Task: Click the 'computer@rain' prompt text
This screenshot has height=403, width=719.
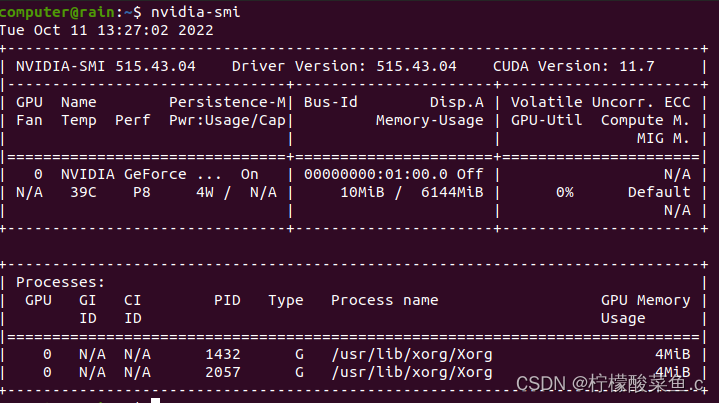Action: tap(57, 12)
